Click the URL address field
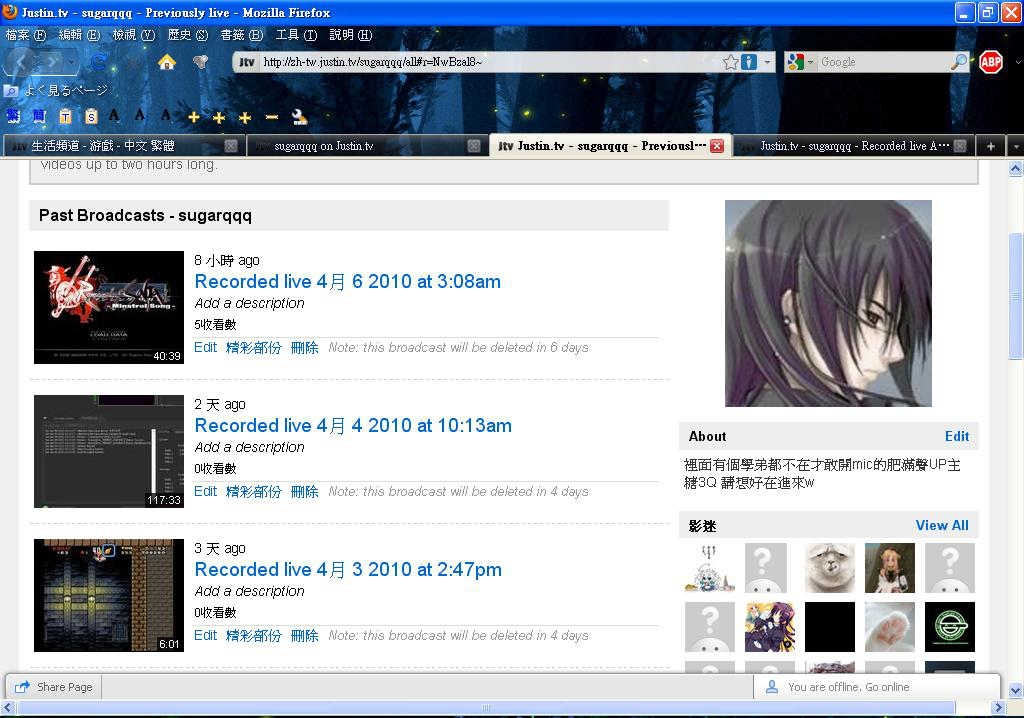1024x718 pixels. (490, 62)
